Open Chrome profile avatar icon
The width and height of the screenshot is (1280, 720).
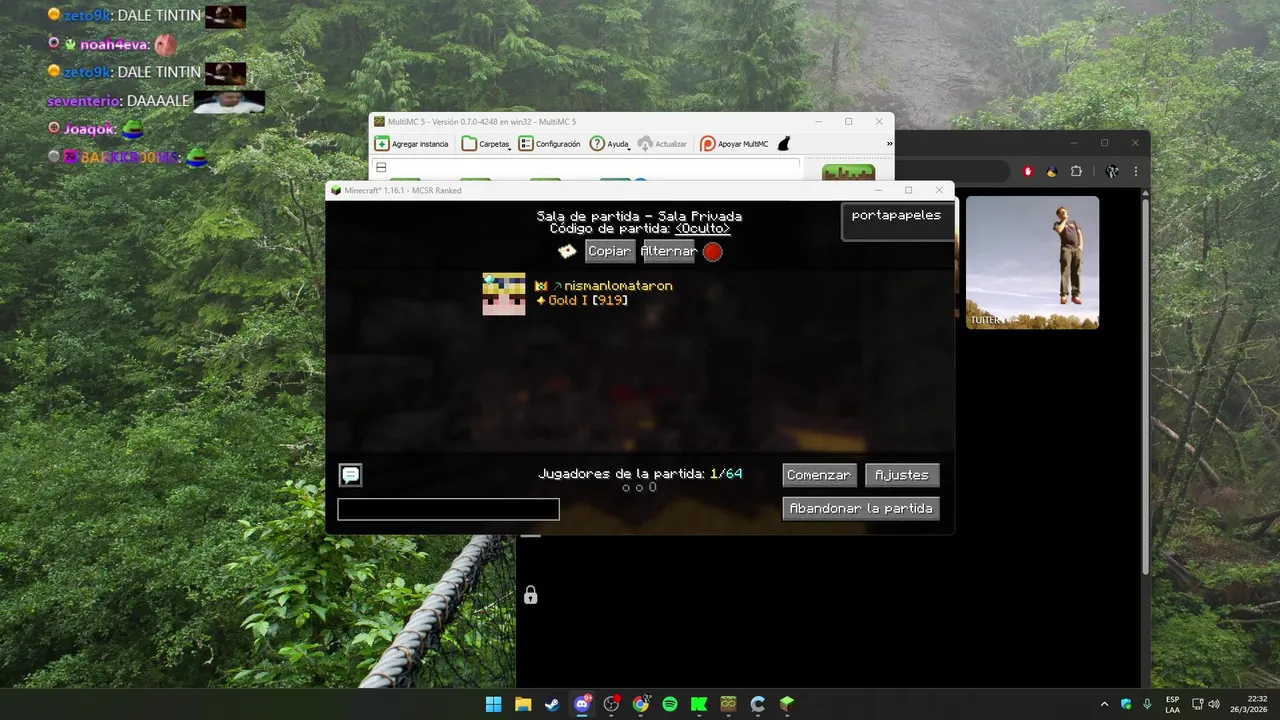[1112, 171]
